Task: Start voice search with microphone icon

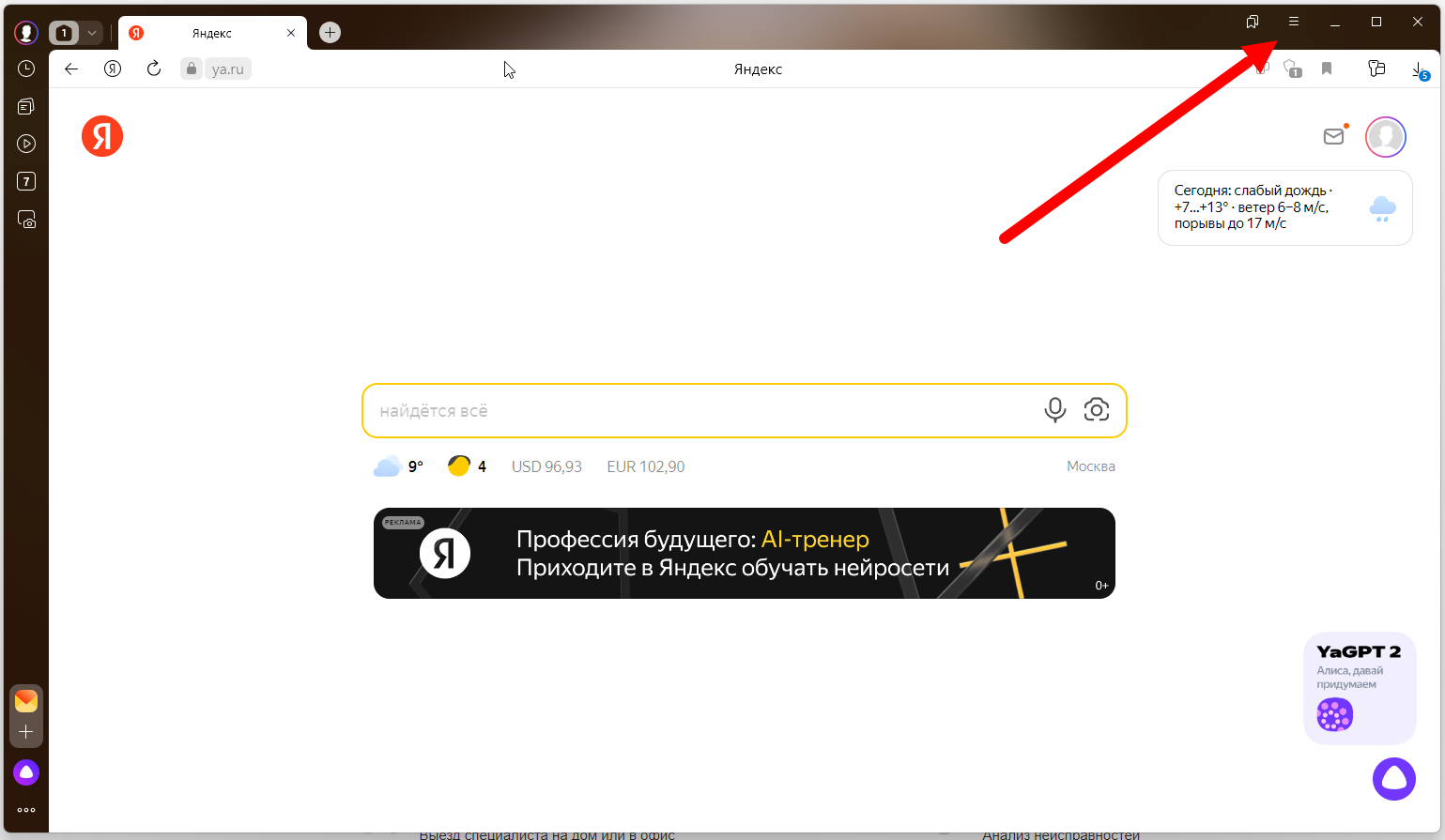Action: (1055, 410)
